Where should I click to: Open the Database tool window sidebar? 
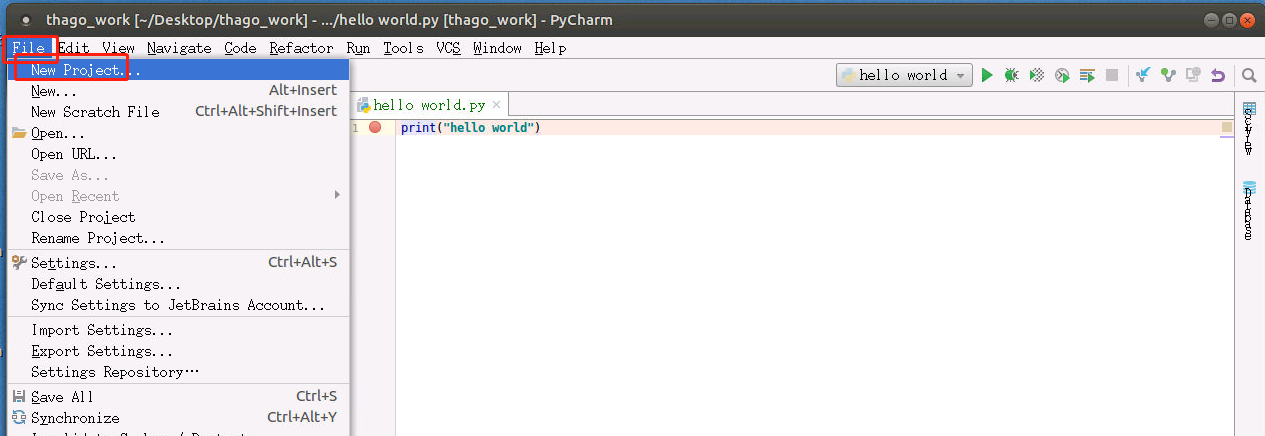(x=1248, y=211)
